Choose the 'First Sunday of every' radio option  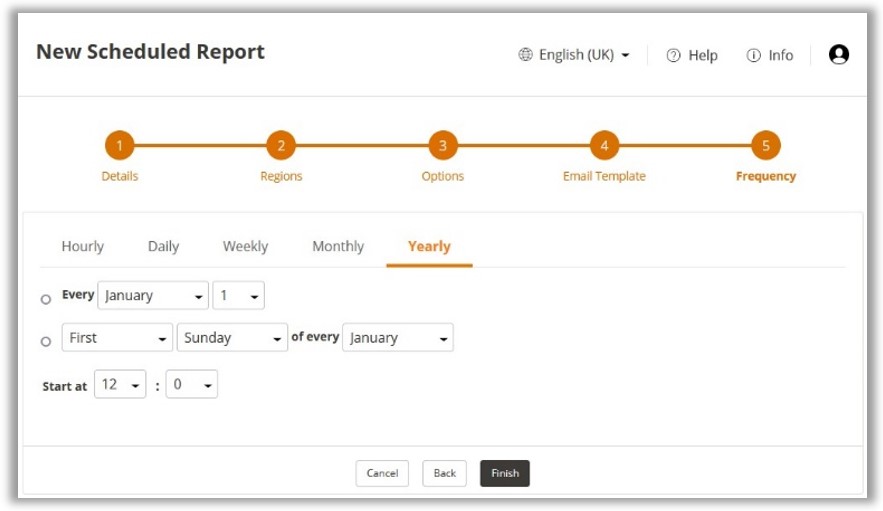click(46, 342)
